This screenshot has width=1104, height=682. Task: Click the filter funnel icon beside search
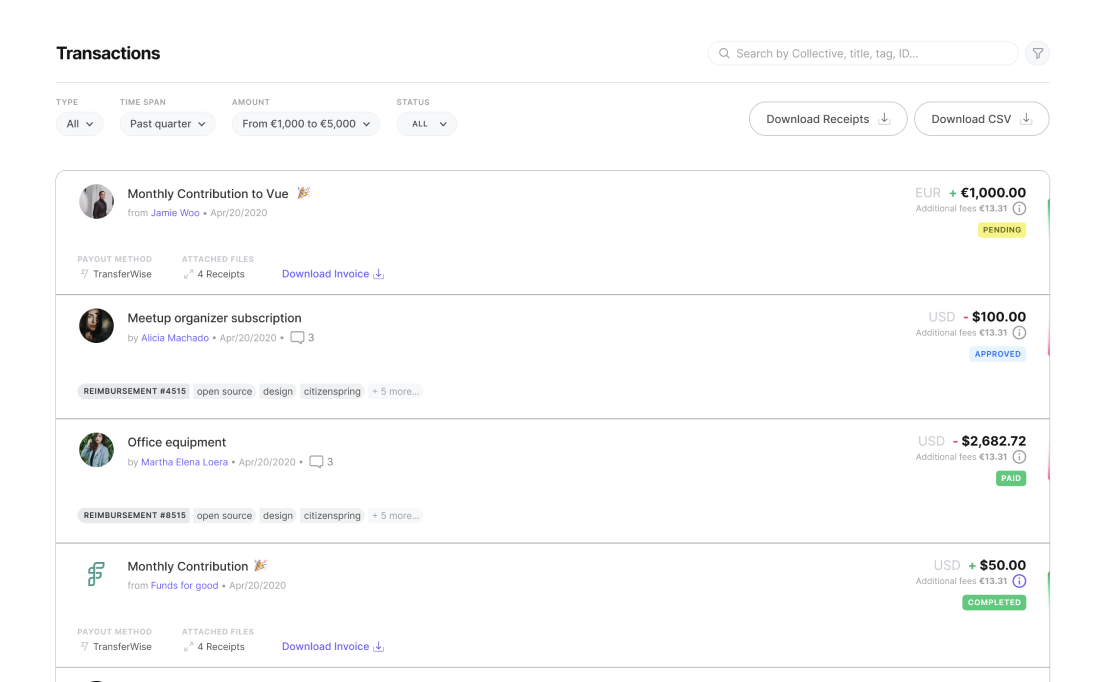point(1038,54)
